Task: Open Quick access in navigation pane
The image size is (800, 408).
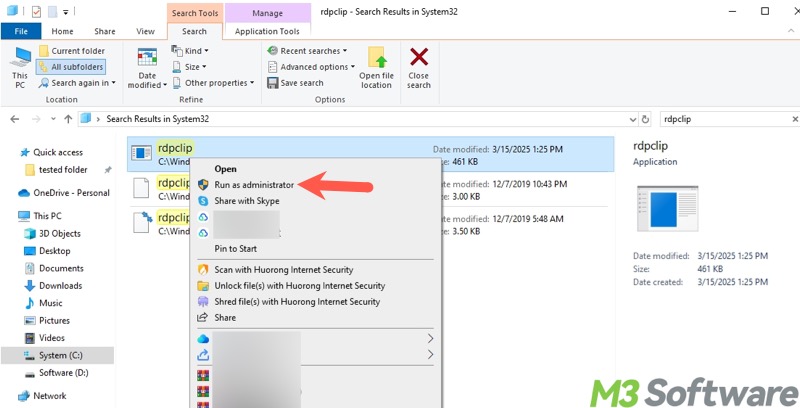Action: click(57, 152)
